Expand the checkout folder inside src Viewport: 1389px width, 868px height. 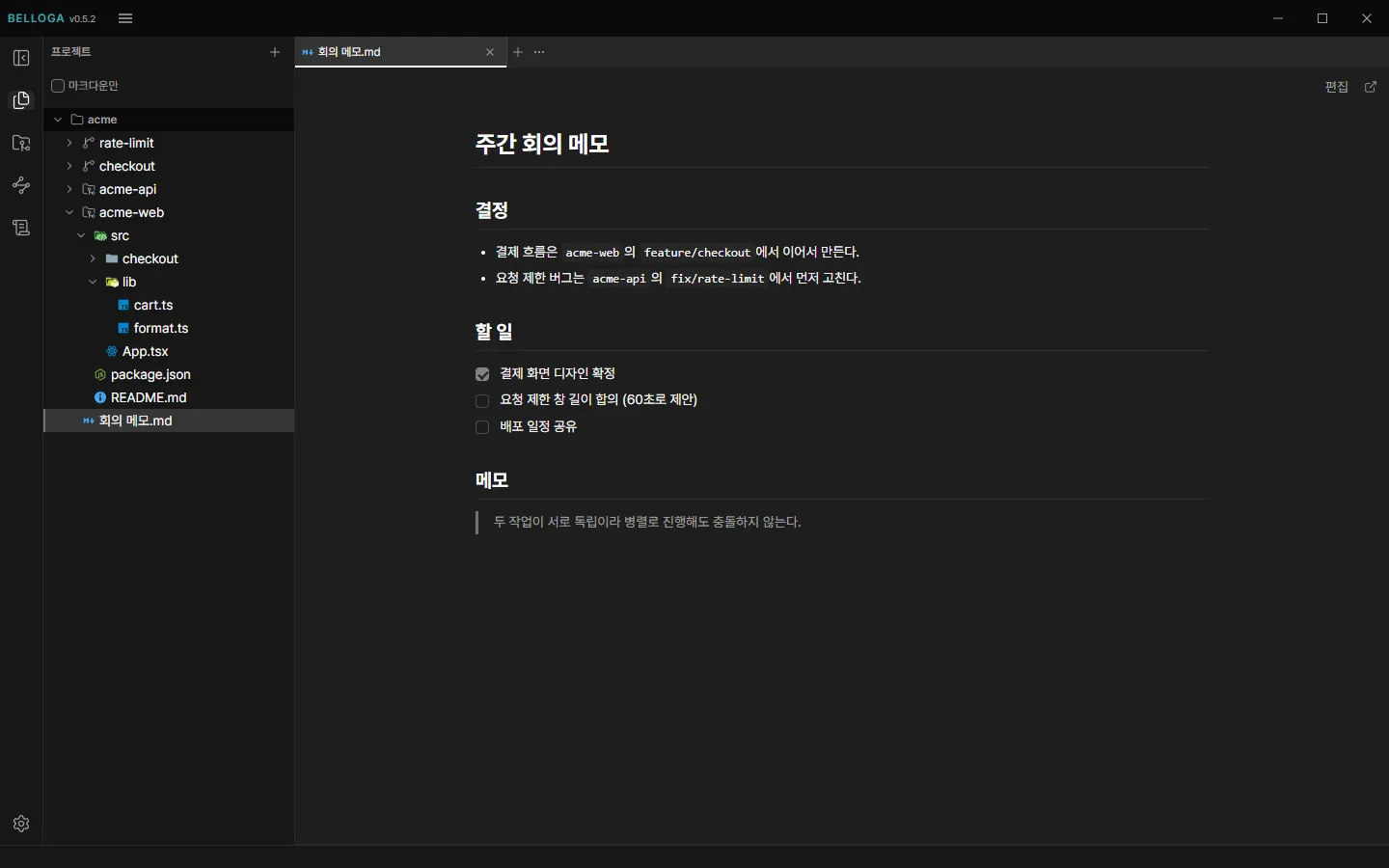point(93,258)
